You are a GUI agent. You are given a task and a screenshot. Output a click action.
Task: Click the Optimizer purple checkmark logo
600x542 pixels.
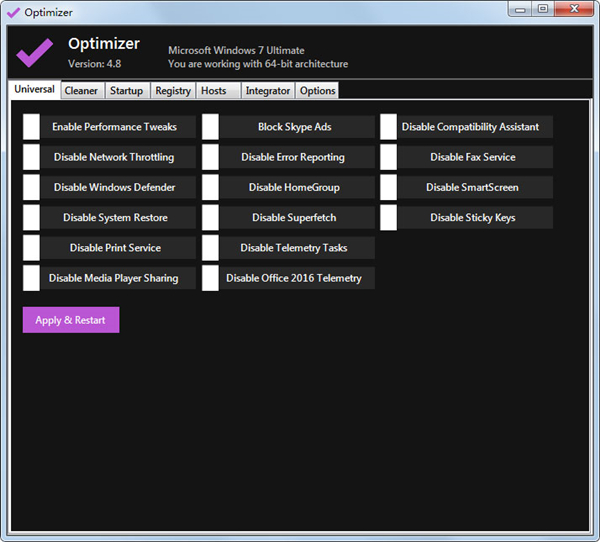[x=35, y=52]
